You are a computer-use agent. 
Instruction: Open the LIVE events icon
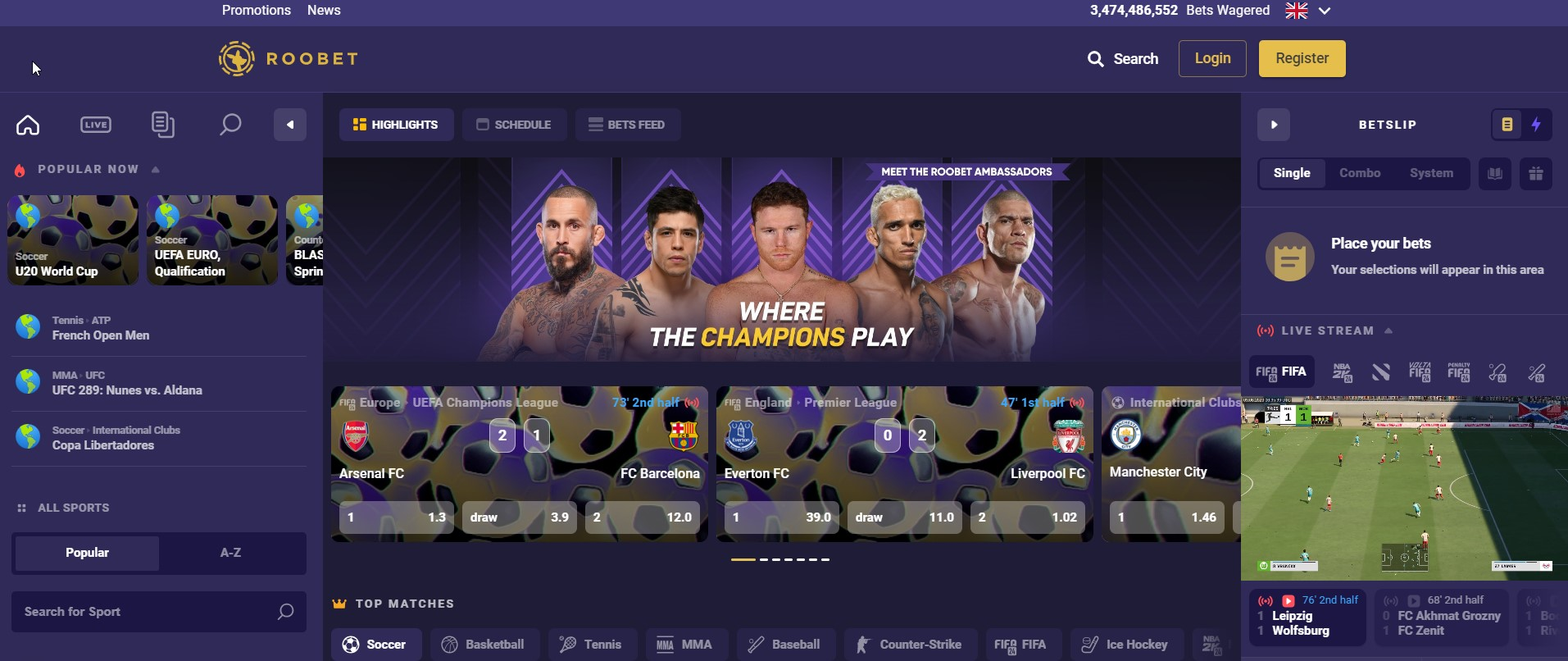pos(96,125)
